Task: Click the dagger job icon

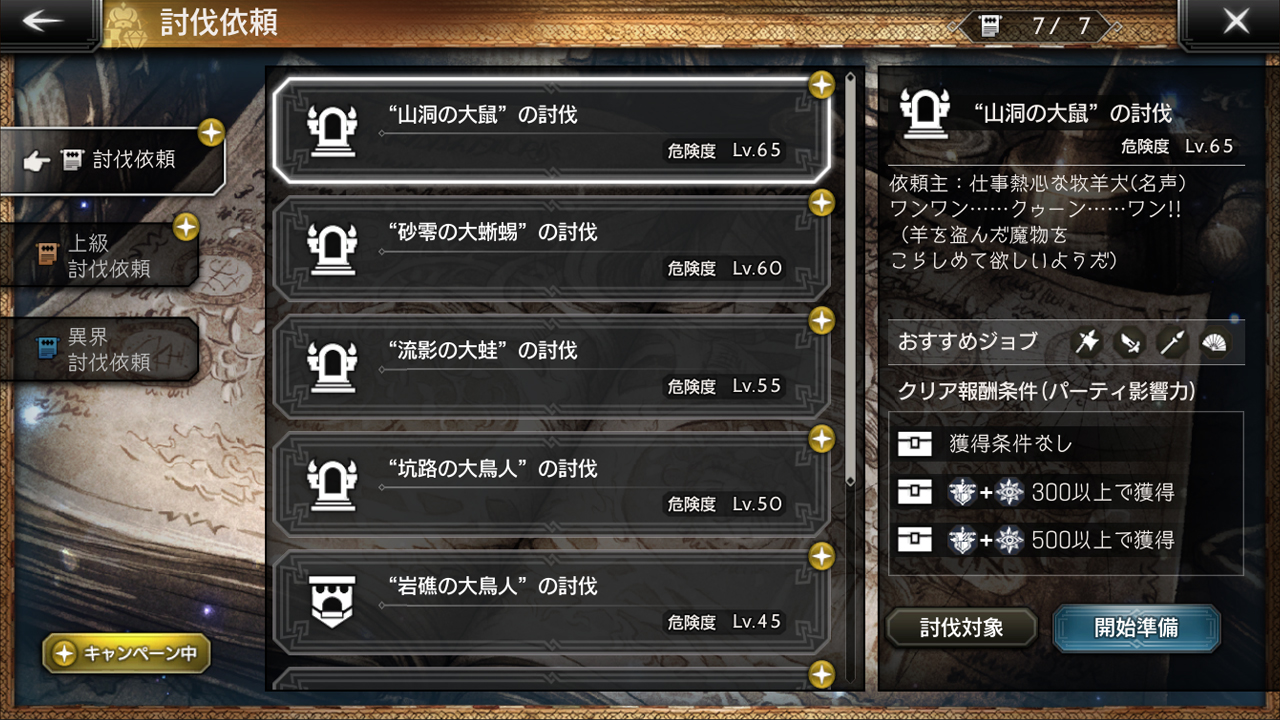Action: pyautogui.click(x=1129, y=342)
